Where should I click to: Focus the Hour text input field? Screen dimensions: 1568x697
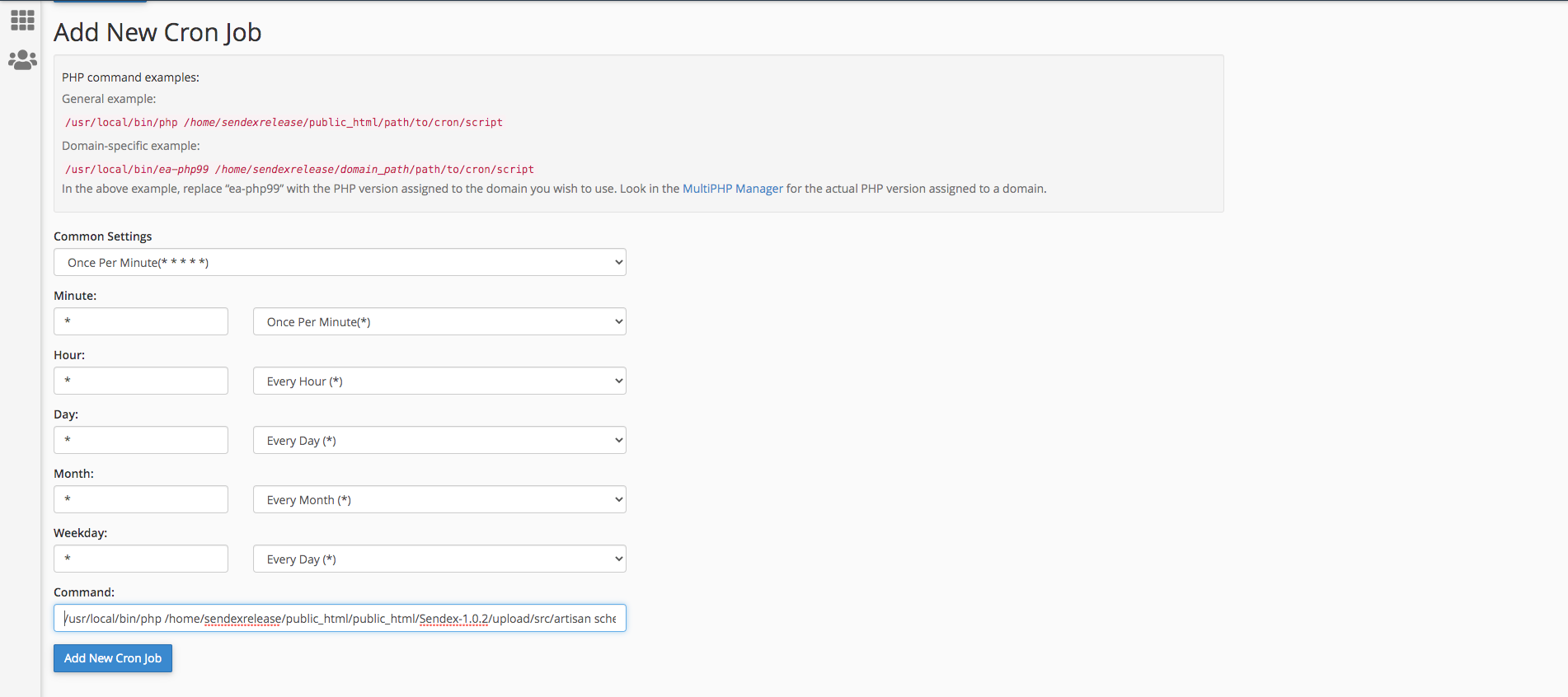pos(141,381)
